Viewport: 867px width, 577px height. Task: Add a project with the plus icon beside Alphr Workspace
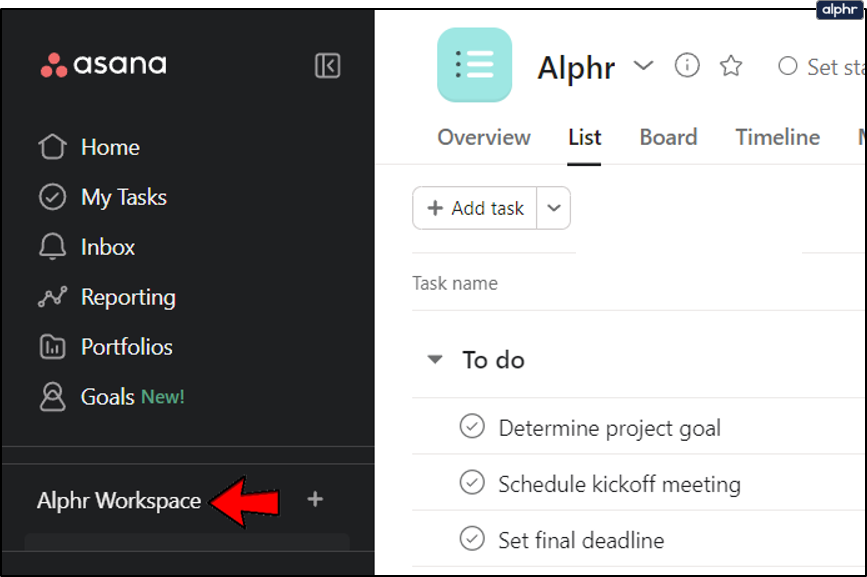coord(315,499)
